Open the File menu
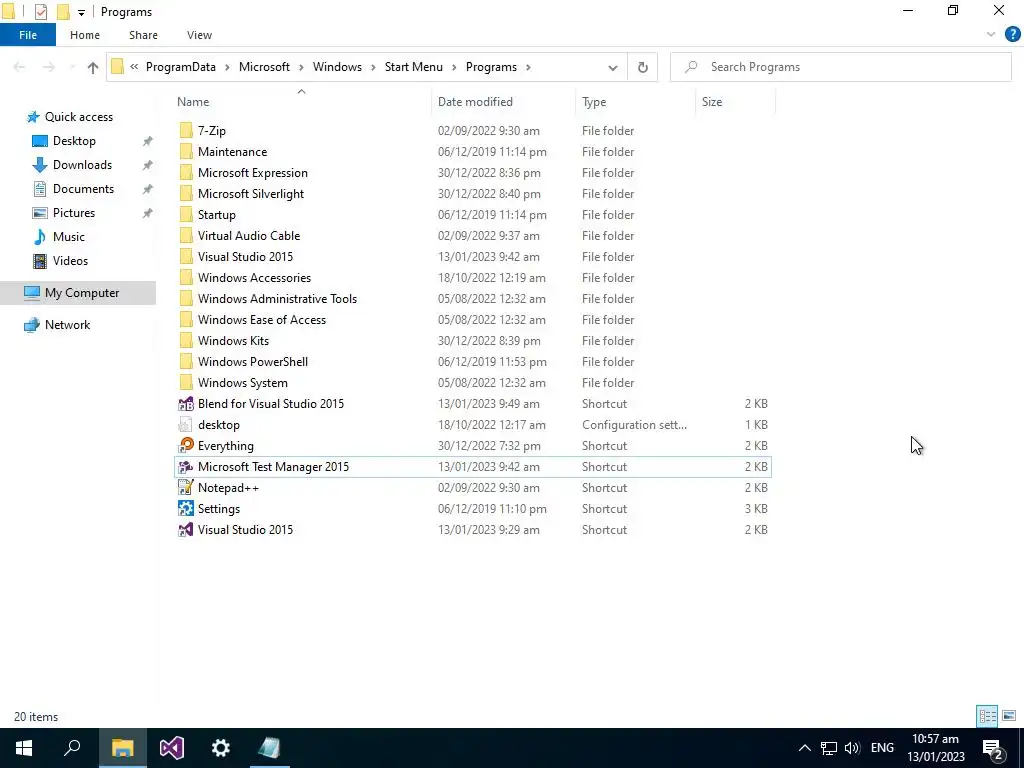 pyautogui.click(x=28, y=35)
